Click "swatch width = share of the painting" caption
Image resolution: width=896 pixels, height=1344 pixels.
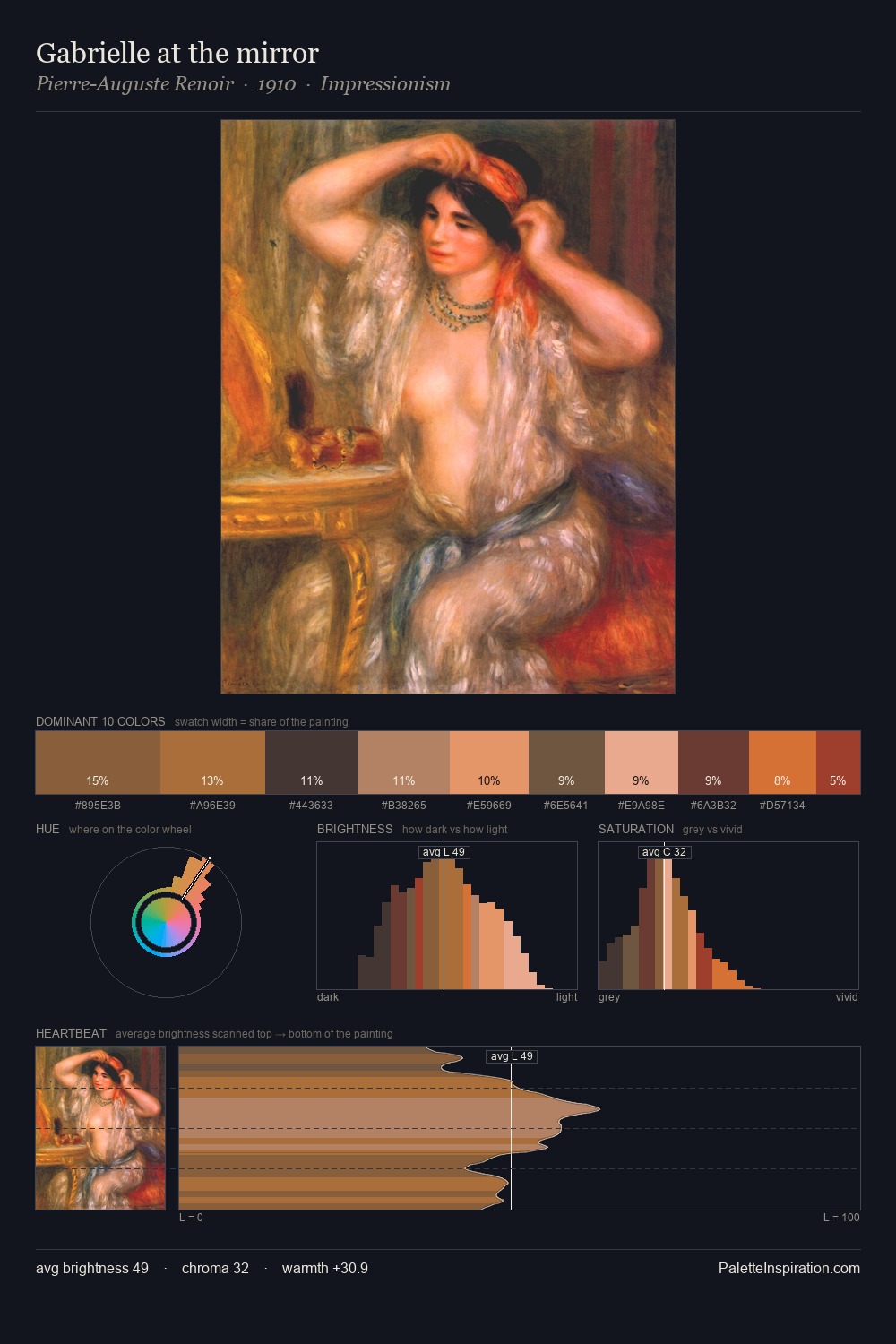point(262,722)
